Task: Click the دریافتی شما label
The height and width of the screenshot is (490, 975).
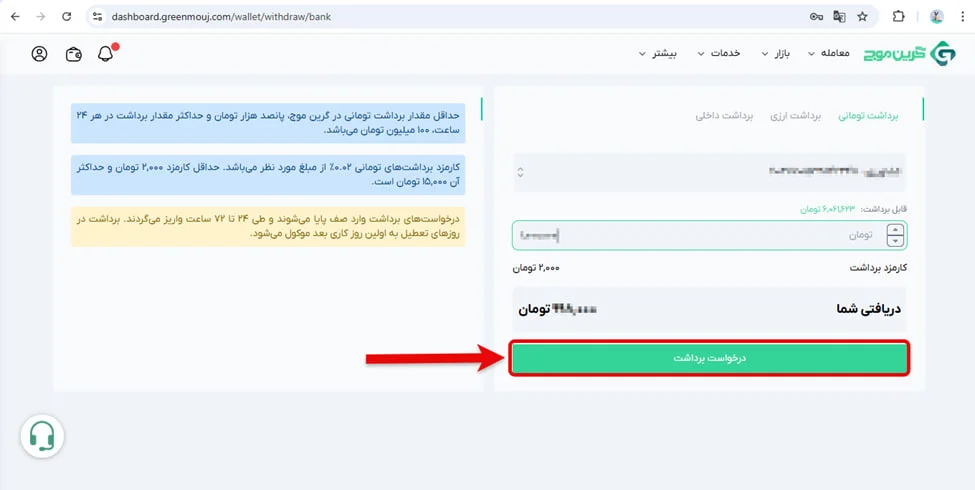Action: tap(869, 309)
